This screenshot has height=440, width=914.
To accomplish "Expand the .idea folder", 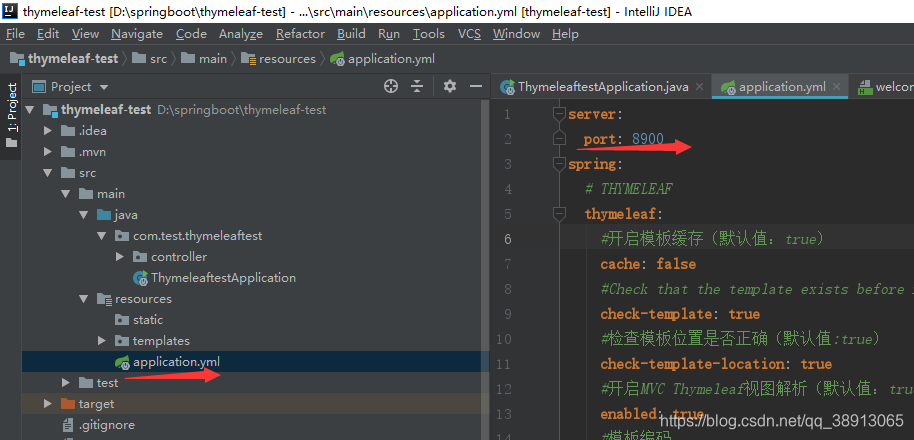I will click(x=48, y=131).
